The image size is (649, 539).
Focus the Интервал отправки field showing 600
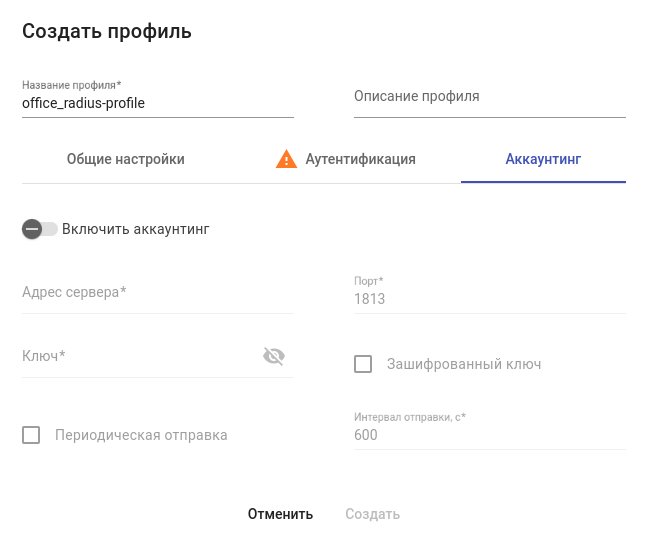point(489,435)
